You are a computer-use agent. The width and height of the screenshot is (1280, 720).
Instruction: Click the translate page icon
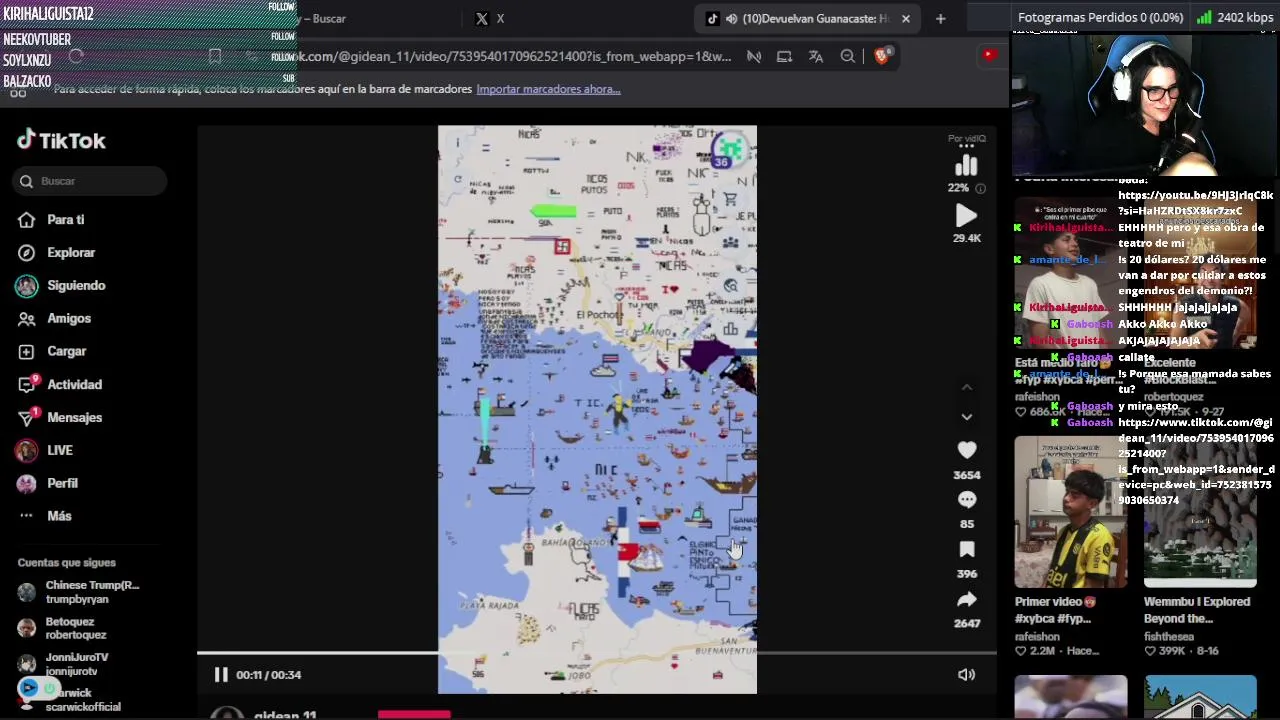click(x=816, y=56)
